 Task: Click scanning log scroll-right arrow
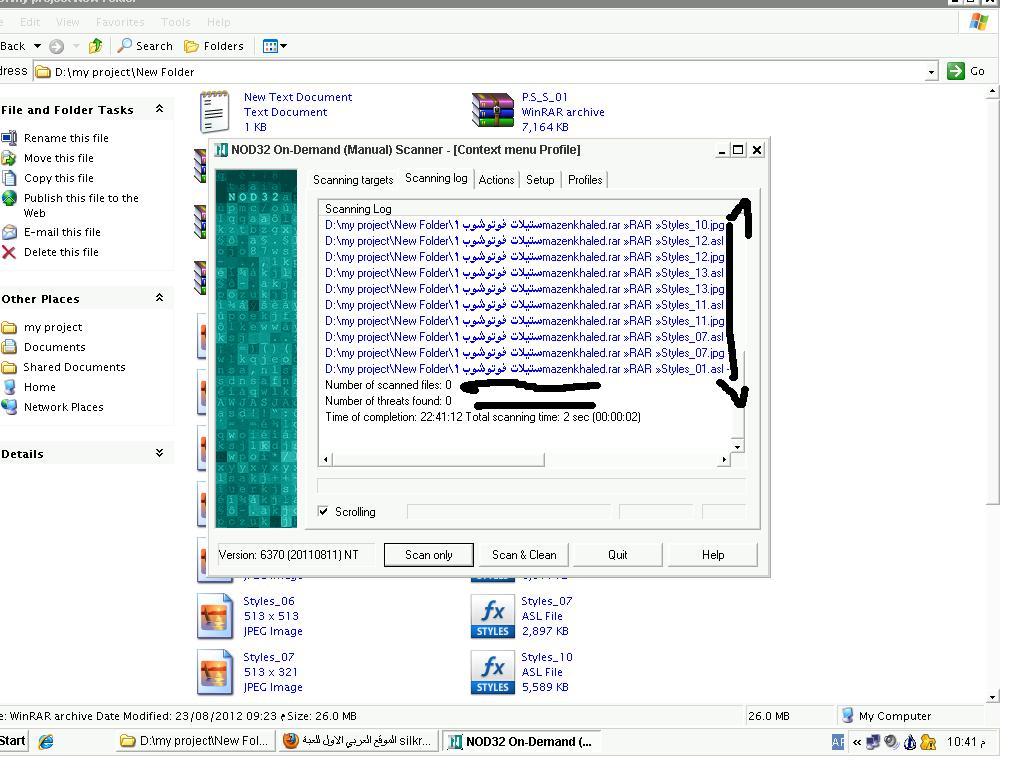pyautogui.click(x=724, y=460)
